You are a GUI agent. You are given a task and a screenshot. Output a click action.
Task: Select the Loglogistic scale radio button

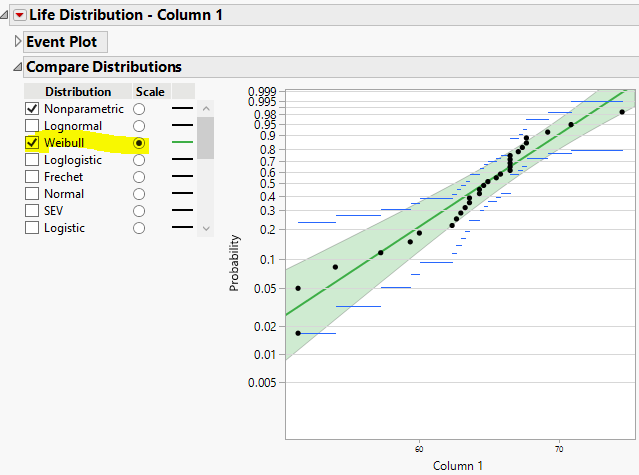click(139, 160)
